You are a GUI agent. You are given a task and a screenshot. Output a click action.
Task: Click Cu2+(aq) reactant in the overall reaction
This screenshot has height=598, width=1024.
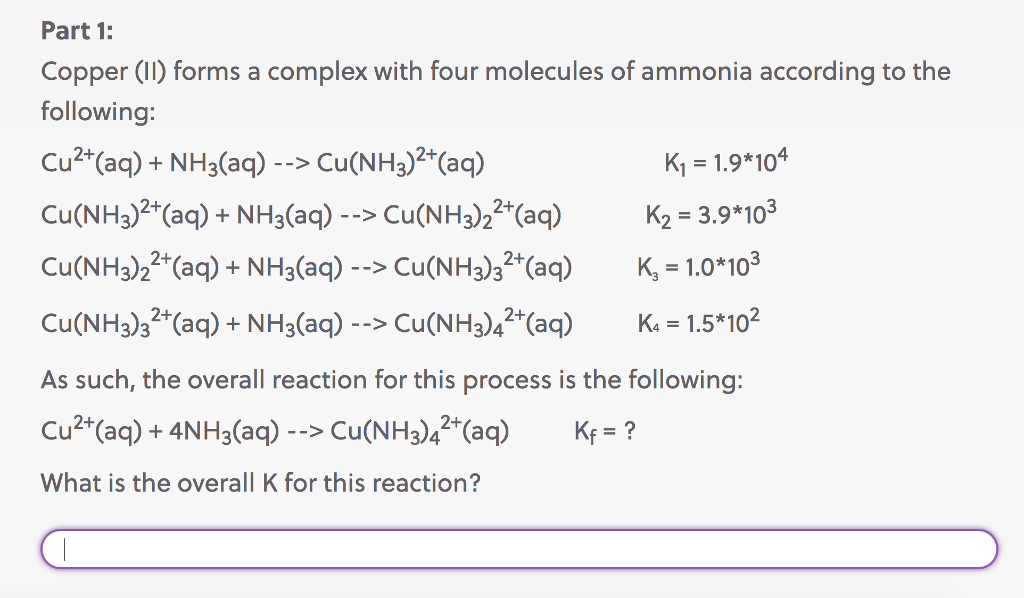click(x=91, y=431)
